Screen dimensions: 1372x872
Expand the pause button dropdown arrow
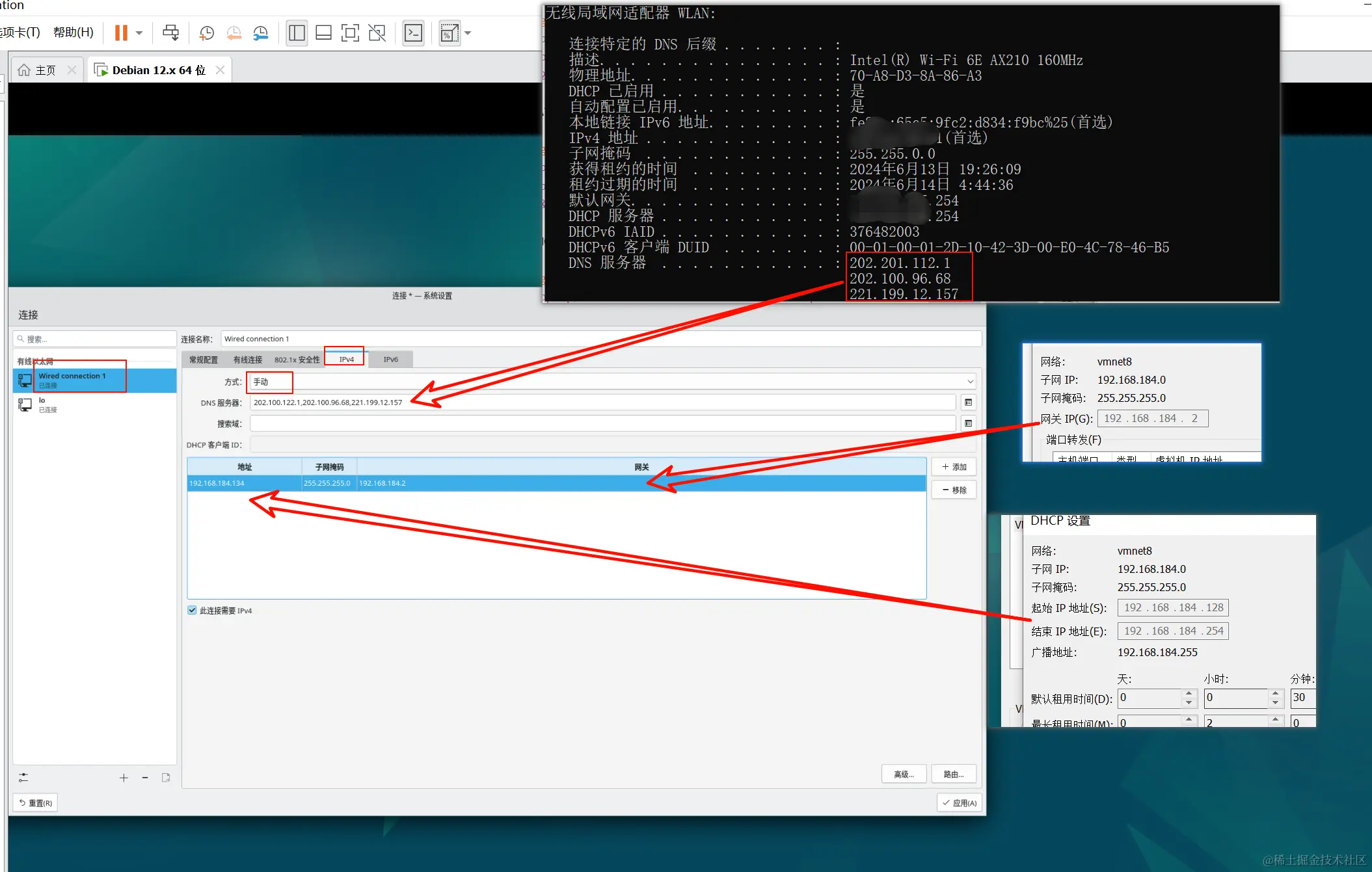click(139, 33)
